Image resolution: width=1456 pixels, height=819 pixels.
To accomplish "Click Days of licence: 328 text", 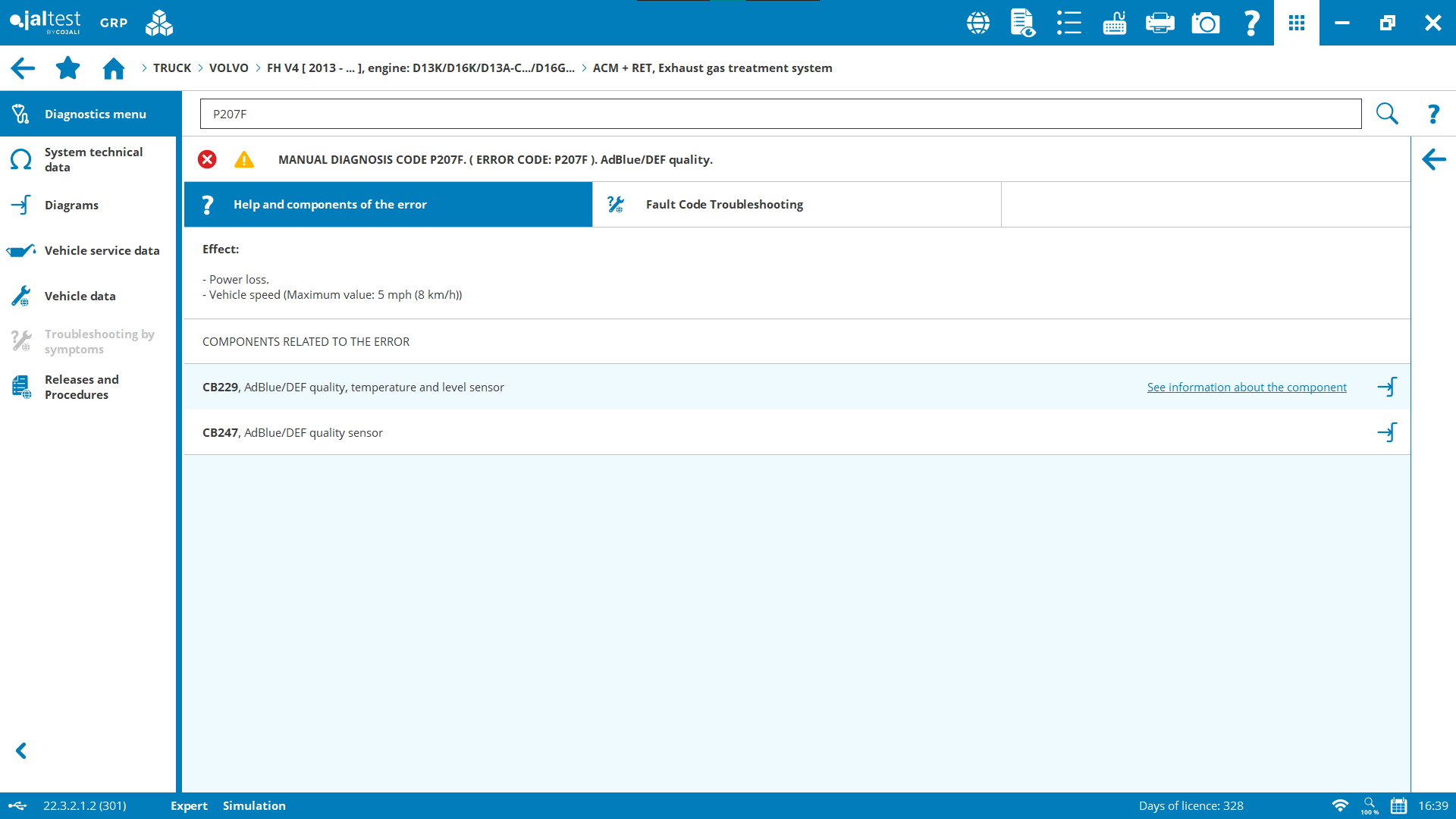I will 1191,806.
